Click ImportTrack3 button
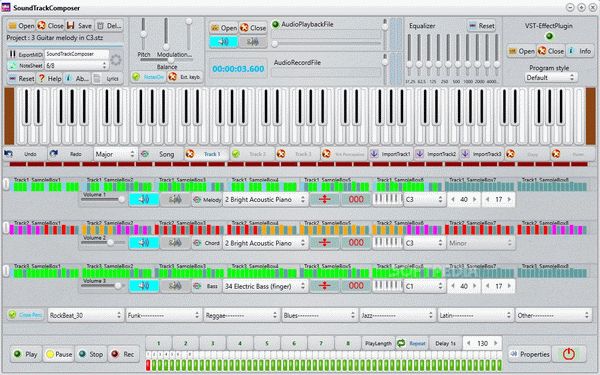Screen dimensions: 600x375 click(482, 154)
